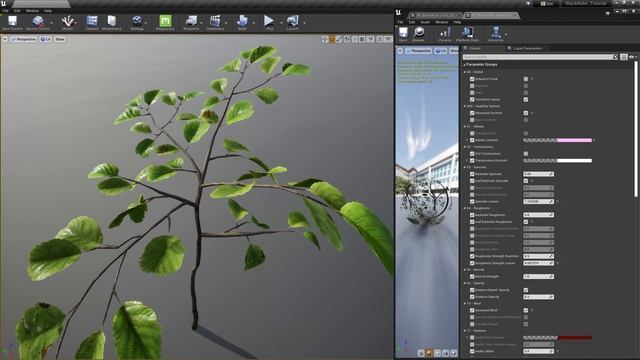The height and width of the screenshot is (360, 640).
Task: Open Edit menu in main editor
Action: (17, 11)
